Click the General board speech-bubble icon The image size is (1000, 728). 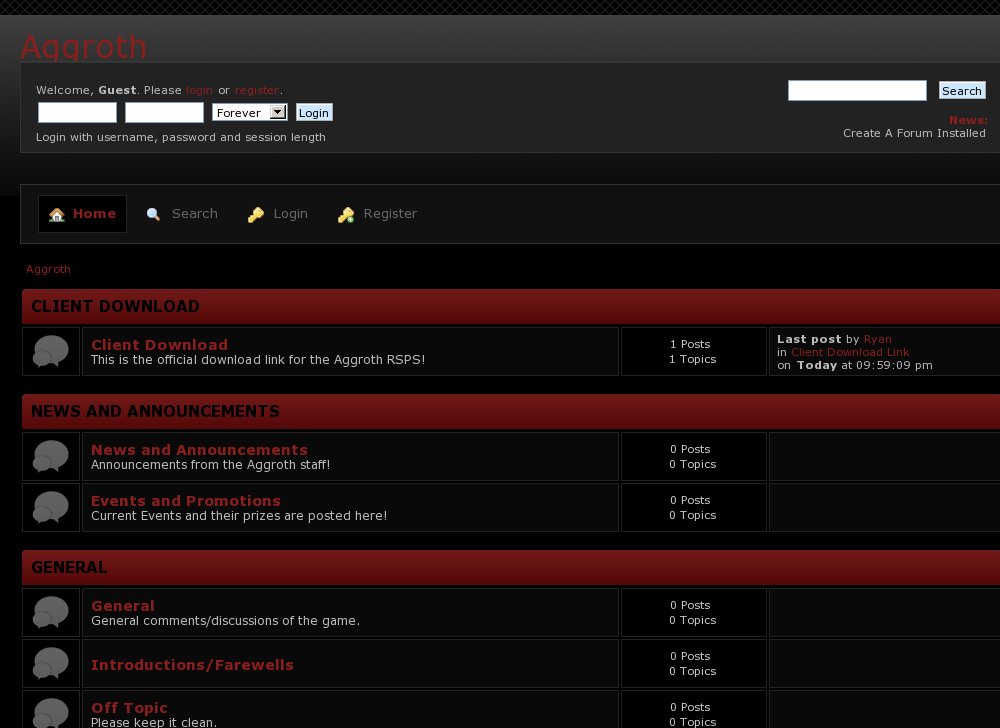point(50,613)
